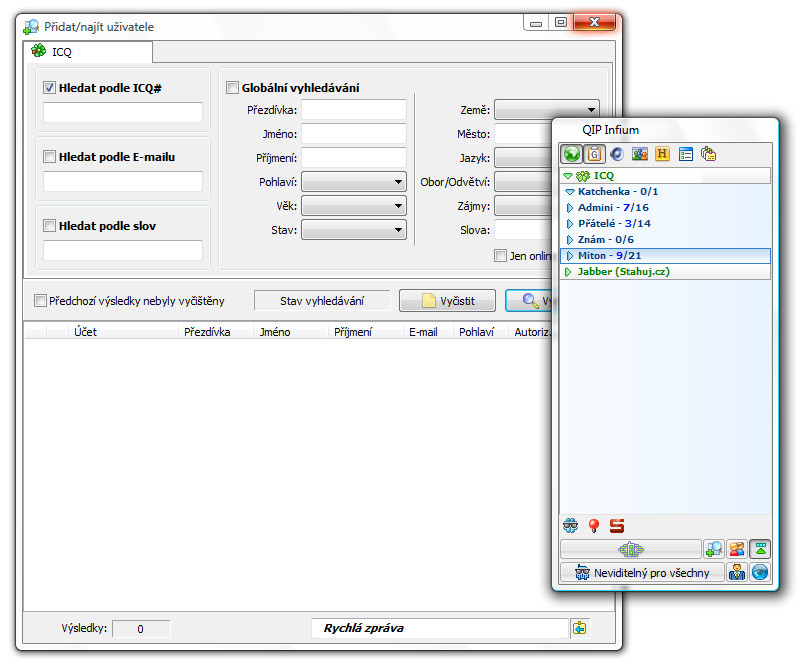Click the man in suit privacy icon
798x671 pixels.
click(737, 573)
